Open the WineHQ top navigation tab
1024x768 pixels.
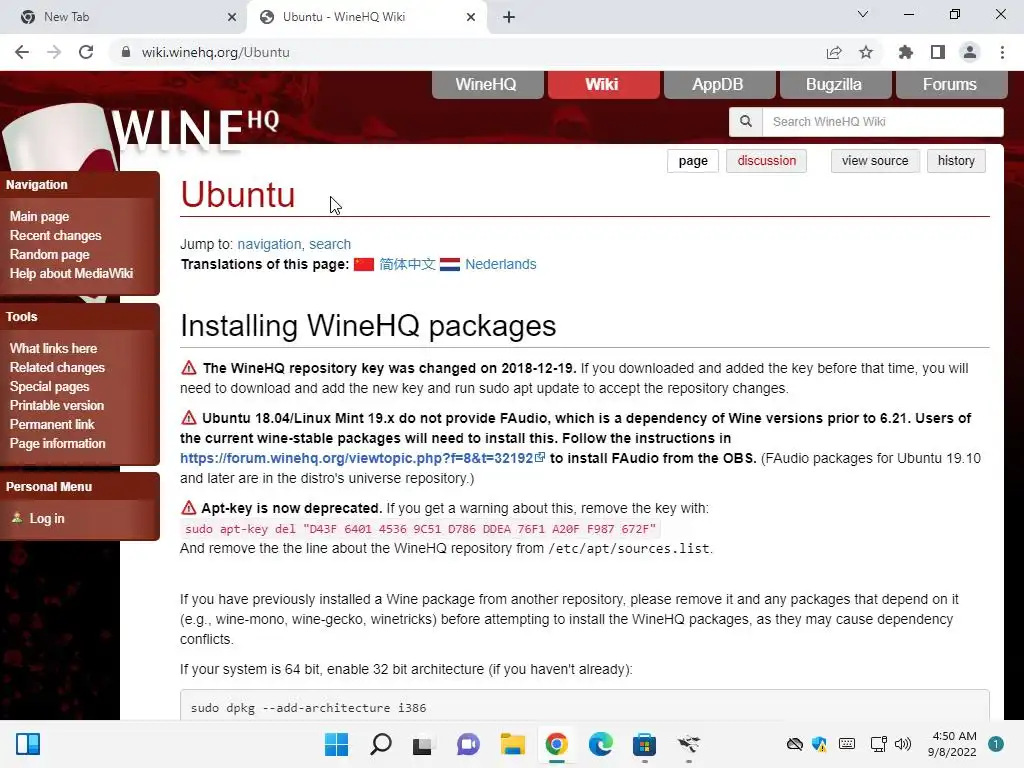(487, 84)
